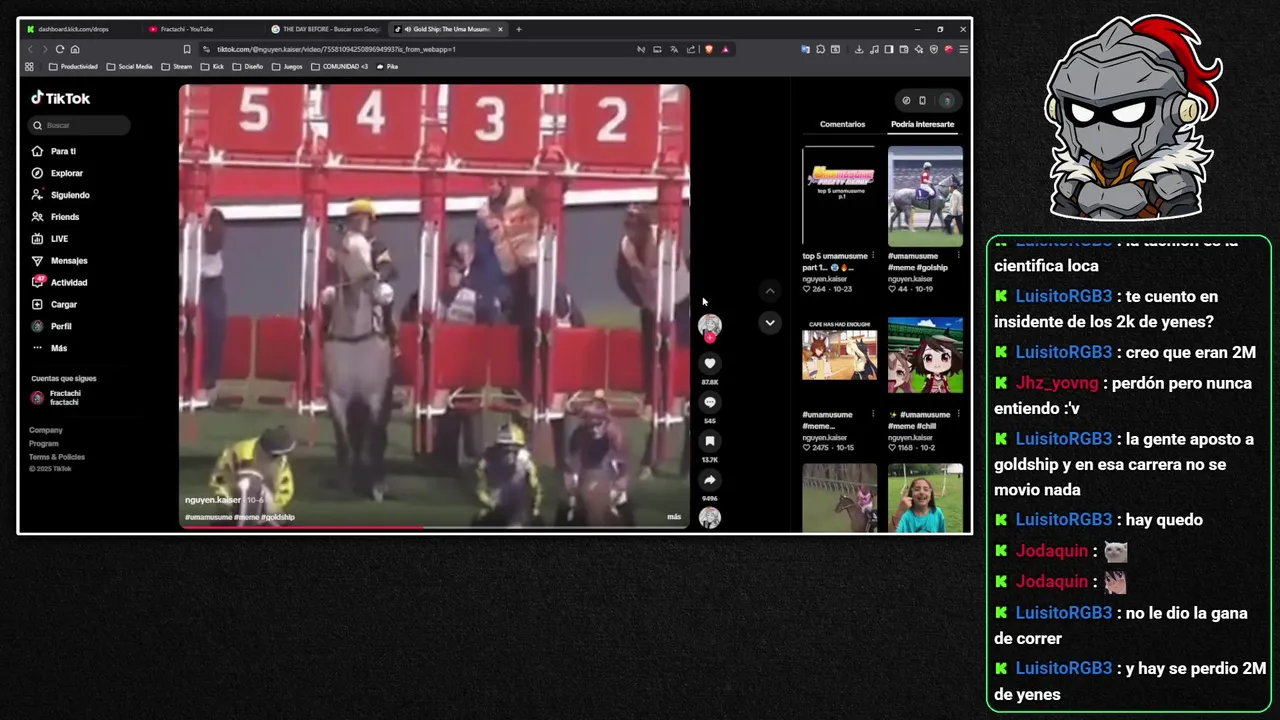This screenshot has height=720, width=1280.
Task: Reload the page with the refresh button
Action: click(60, 49)
